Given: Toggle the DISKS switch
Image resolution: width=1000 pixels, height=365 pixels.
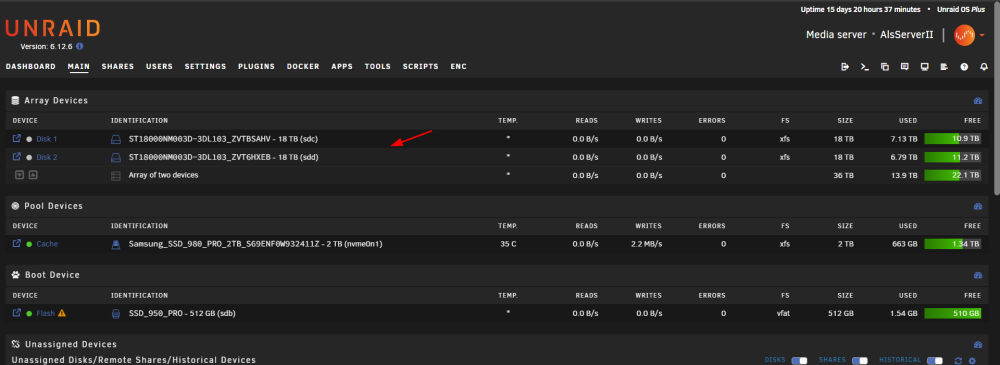Looking at the screenshot, I should [x=799, y=361].
